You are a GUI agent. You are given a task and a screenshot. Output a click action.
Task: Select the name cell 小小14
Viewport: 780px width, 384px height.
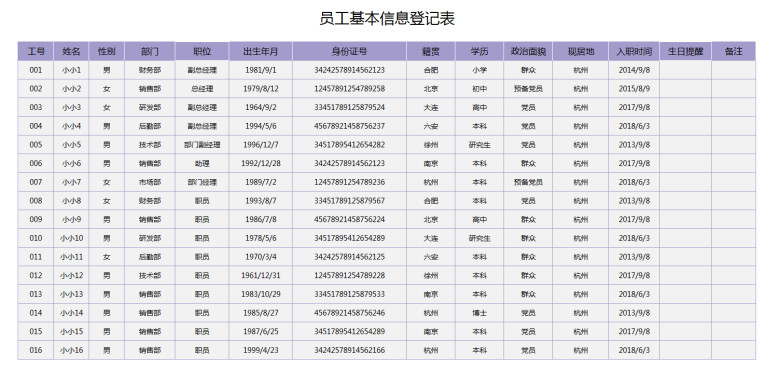(x=71, y=313)
